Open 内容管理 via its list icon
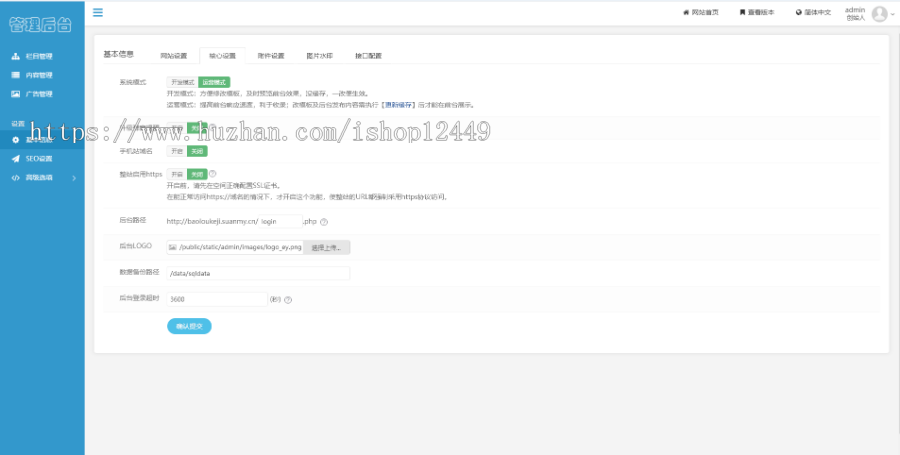The height and width of the screenshot is (455, 900). point(15,75)
